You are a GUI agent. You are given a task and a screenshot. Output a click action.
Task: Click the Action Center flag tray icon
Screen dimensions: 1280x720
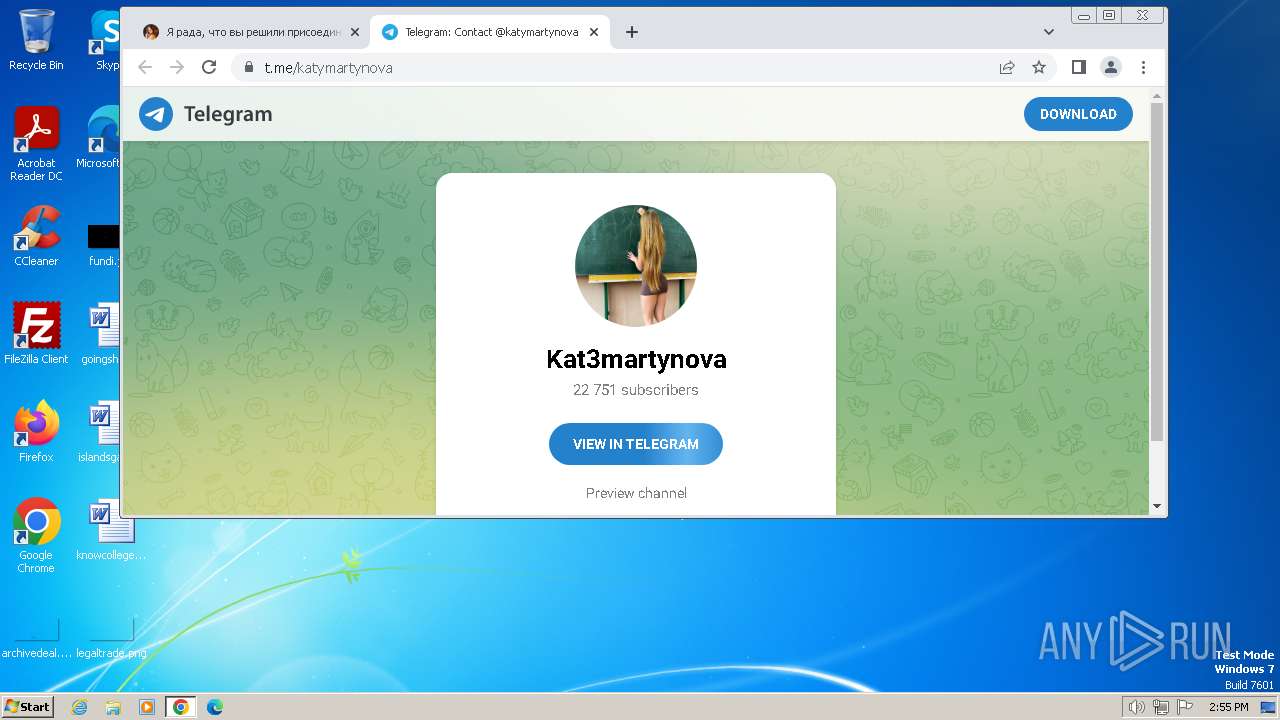tap(1185, 707)
